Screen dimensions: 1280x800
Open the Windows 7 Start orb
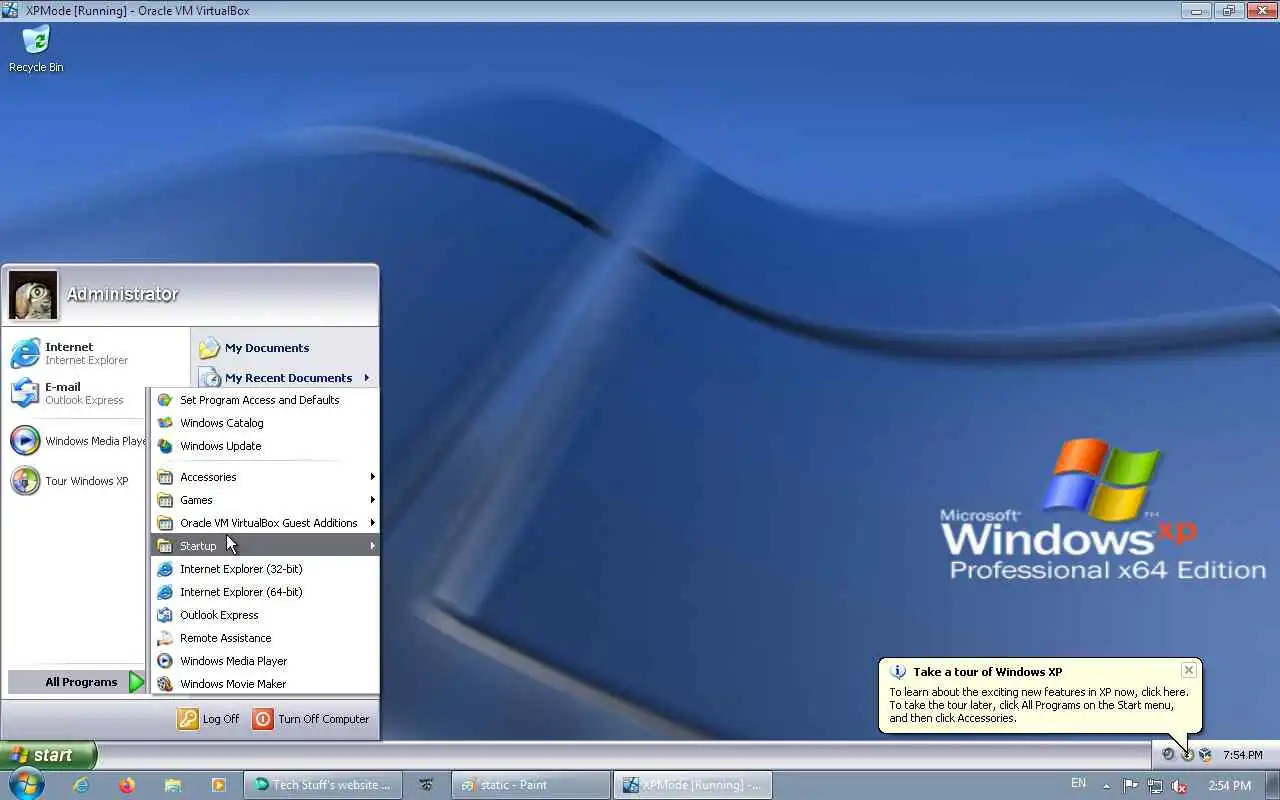point(27,785)
